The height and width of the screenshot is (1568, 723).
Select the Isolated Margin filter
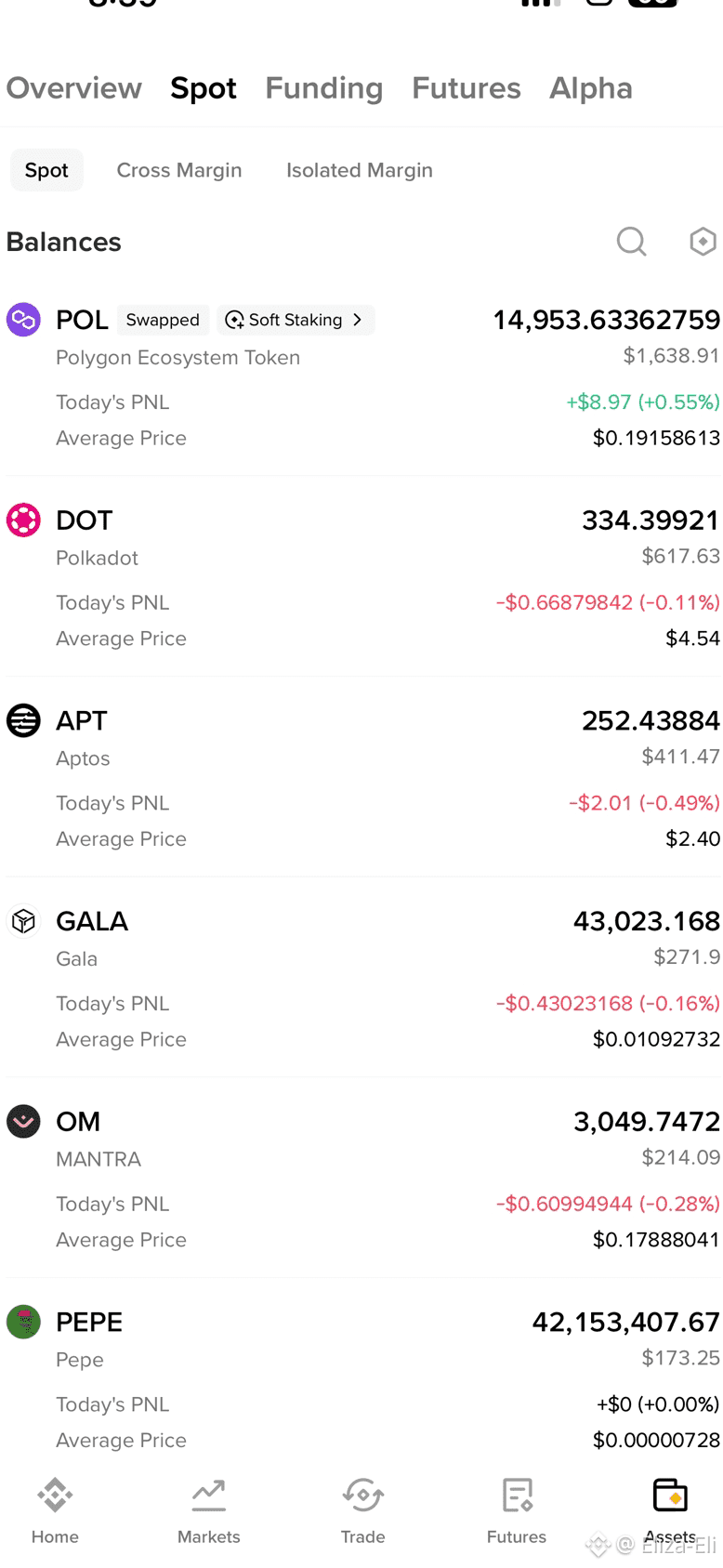point(359,170)
